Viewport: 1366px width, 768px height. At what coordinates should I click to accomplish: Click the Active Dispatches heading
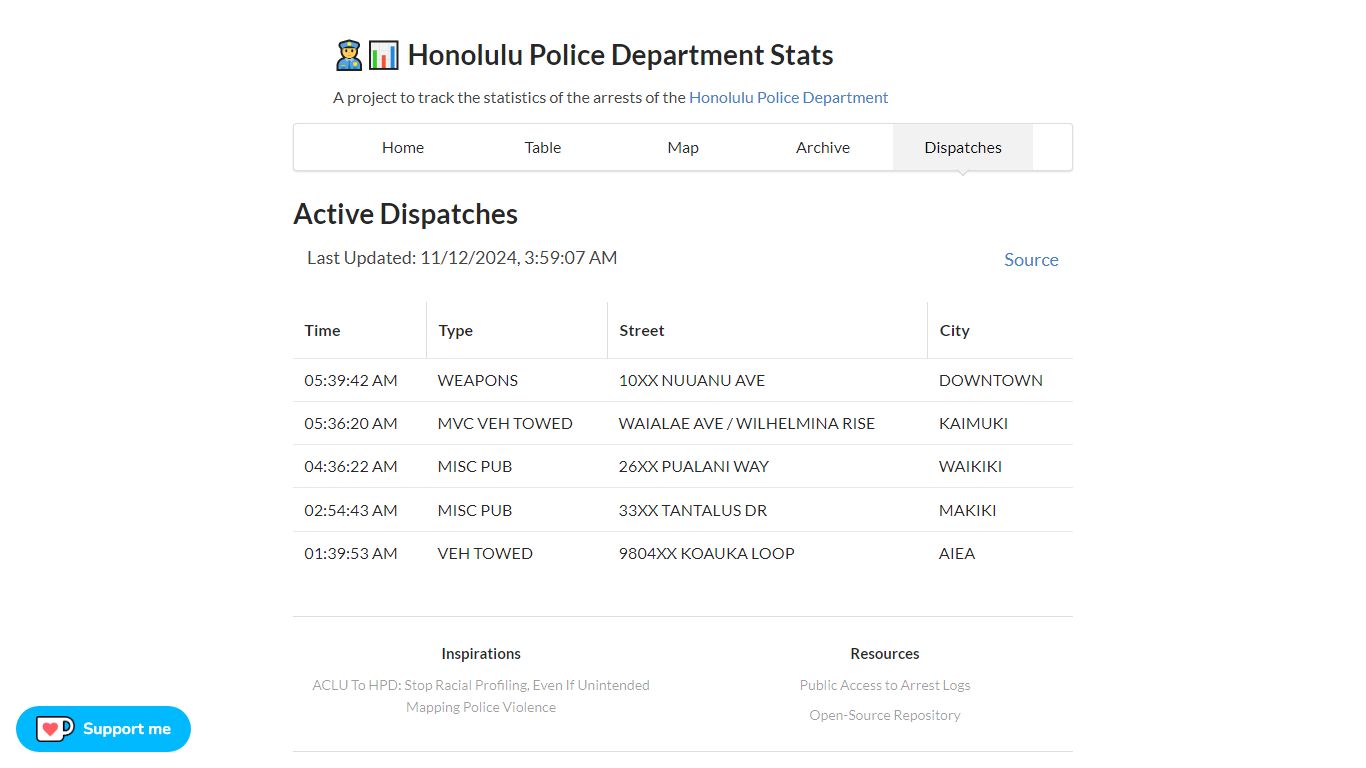405,214
